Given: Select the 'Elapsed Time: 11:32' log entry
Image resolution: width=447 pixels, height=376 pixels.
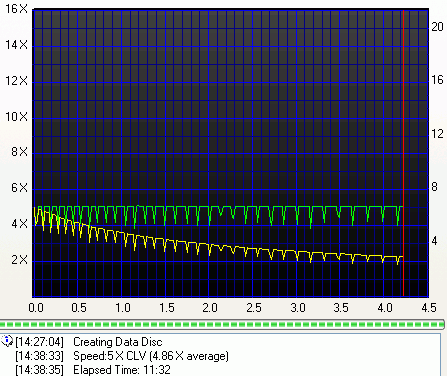Looking at the screenshot, I should [122, 370].
